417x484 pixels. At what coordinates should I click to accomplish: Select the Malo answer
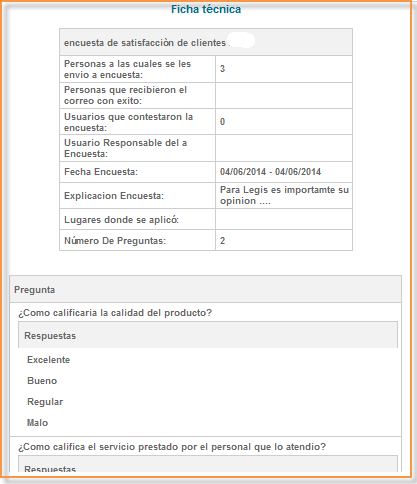[37, 423]
